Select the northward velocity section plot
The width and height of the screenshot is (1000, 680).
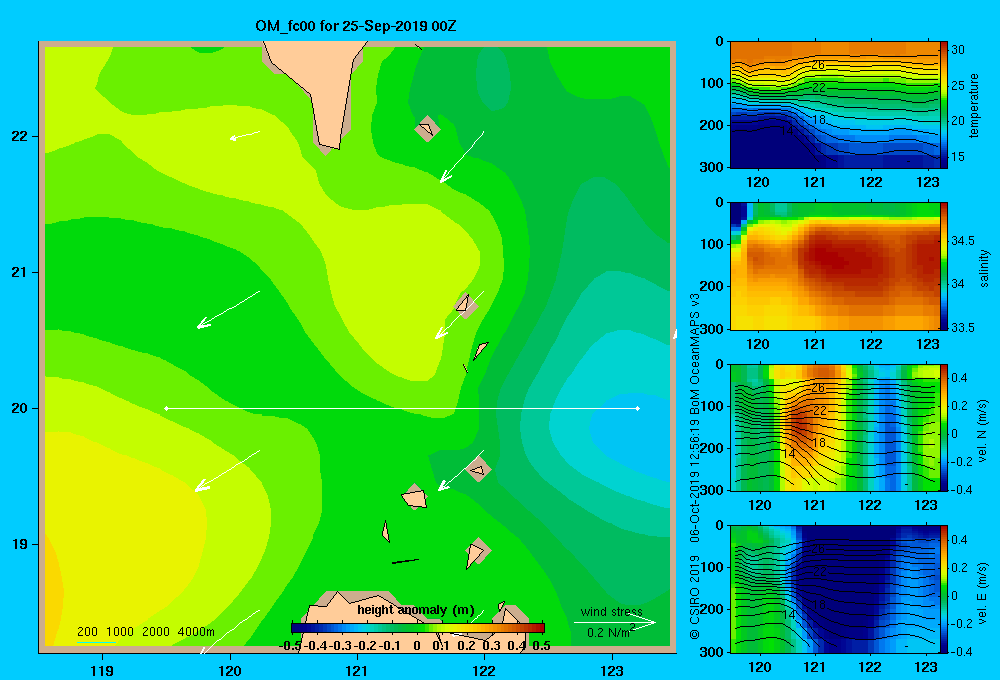[x=835, y=428]
